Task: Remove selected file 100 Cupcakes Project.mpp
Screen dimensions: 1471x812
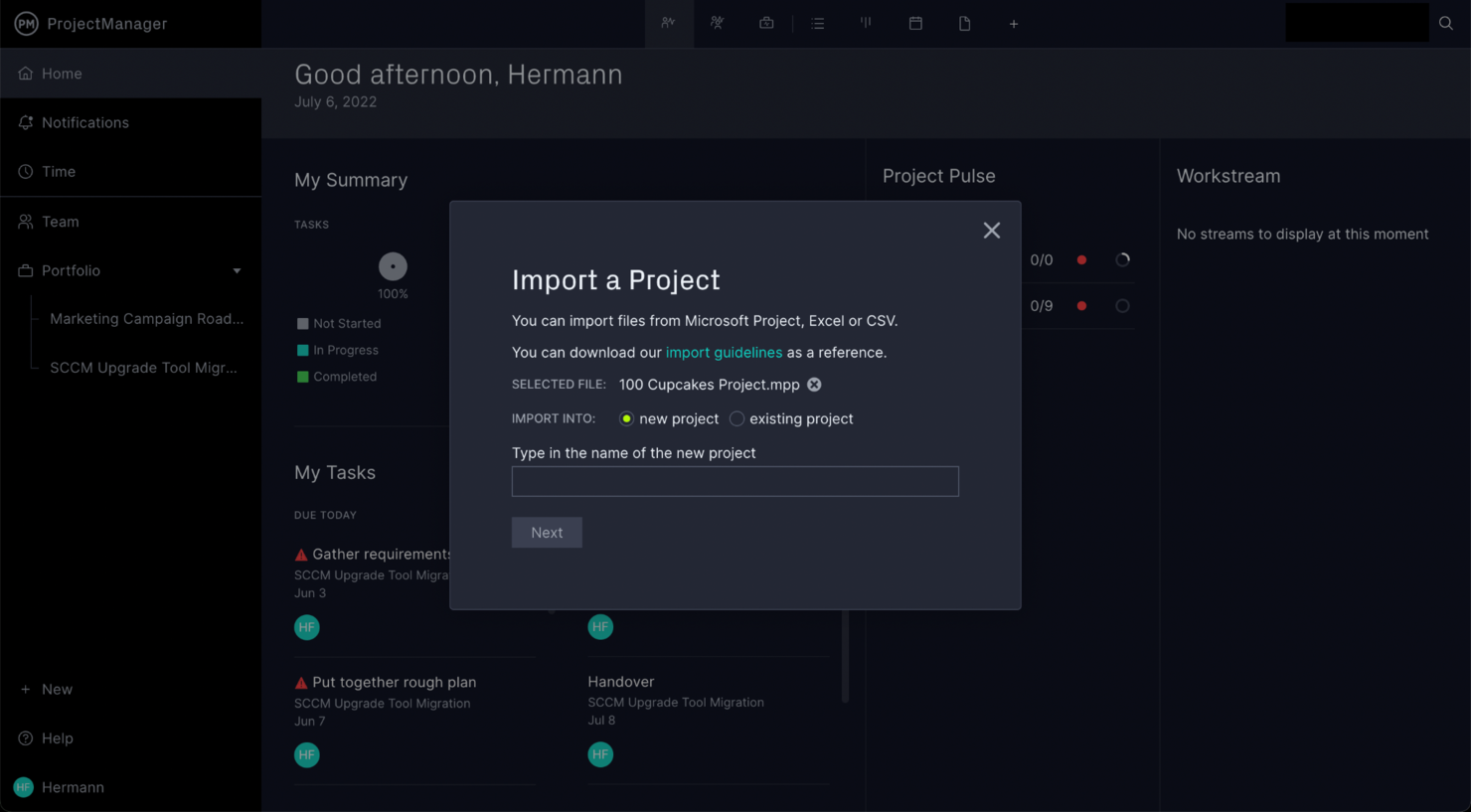Action: click(x=814, y=385)
